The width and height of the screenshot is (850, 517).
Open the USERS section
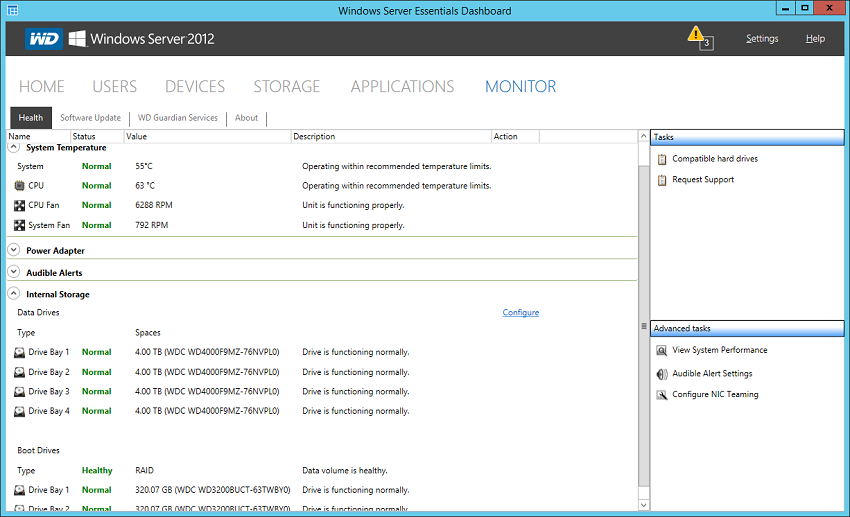pyautogui.click(x=114, y=87)
